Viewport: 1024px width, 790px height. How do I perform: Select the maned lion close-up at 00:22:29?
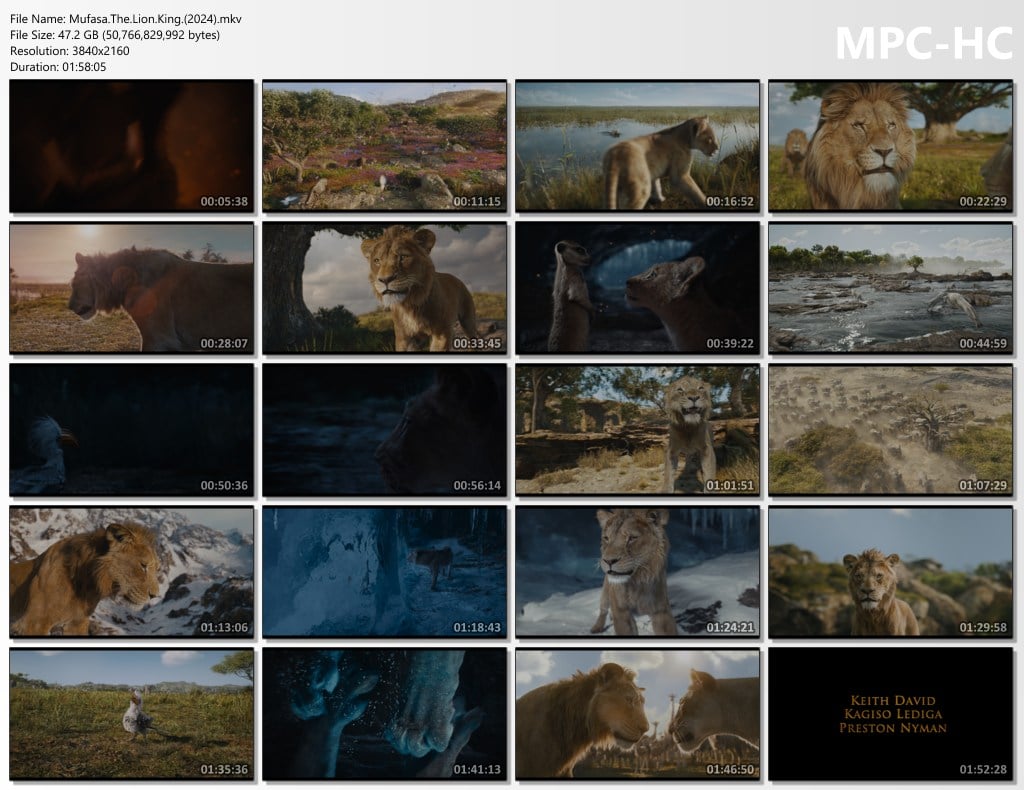click(891, 146)
